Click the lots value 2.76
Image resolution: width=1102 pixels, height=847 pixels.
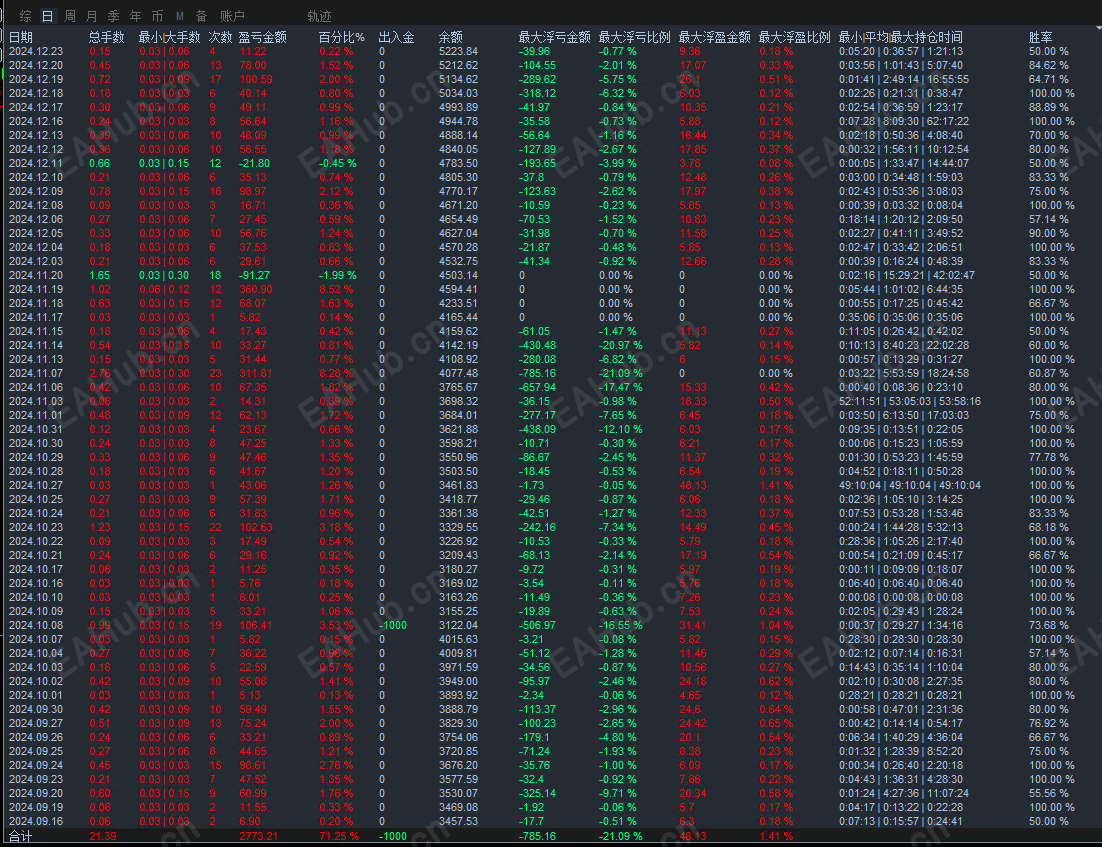point(100,373)
